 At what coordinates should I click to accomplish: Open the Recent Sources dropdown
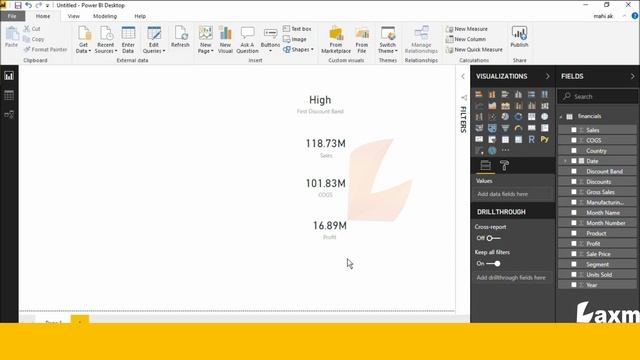106,40
